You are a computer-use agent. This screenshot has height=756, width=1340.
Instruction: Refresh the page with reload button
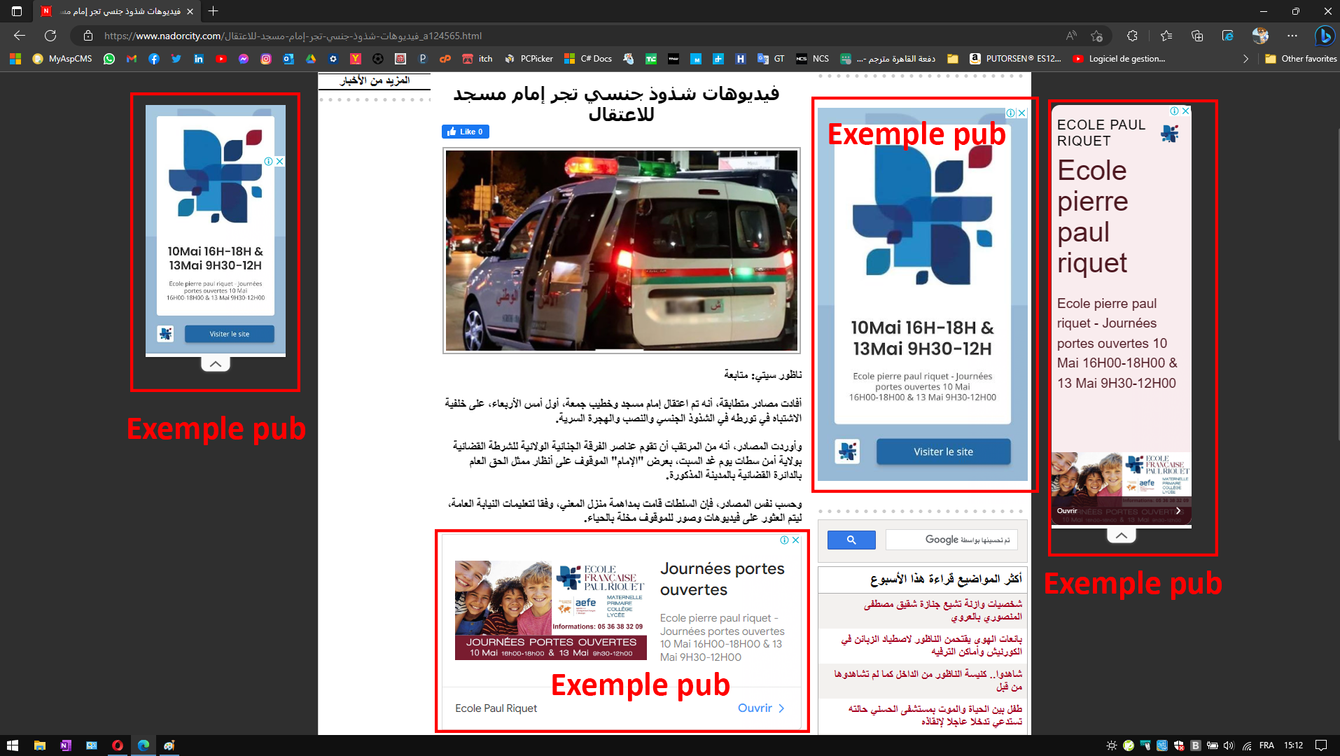coord(50,36)
